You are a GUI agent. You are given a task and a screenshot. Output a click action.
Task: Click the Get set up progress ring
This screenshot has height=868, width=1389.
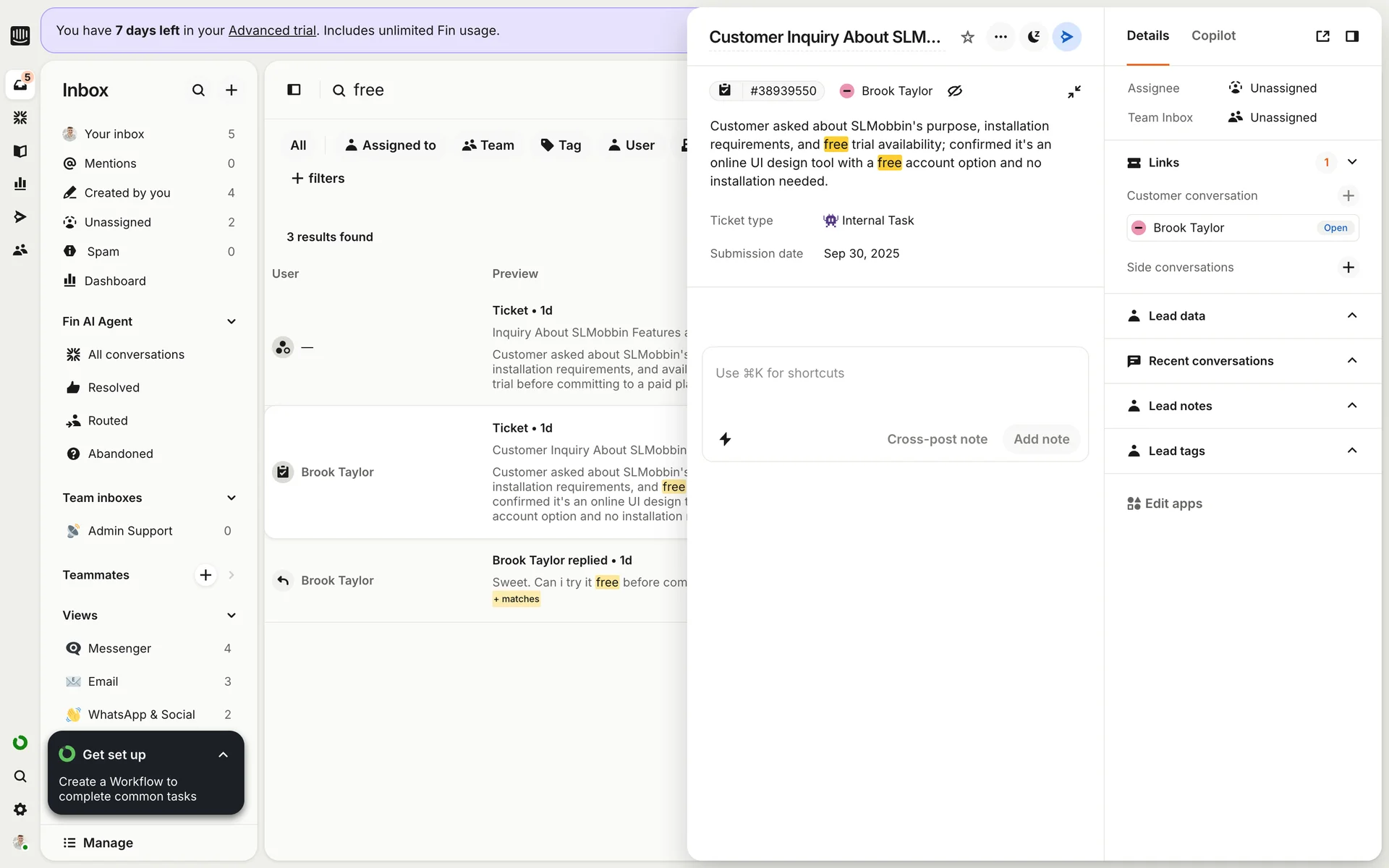pyautogui.click(x=67, y=754)
